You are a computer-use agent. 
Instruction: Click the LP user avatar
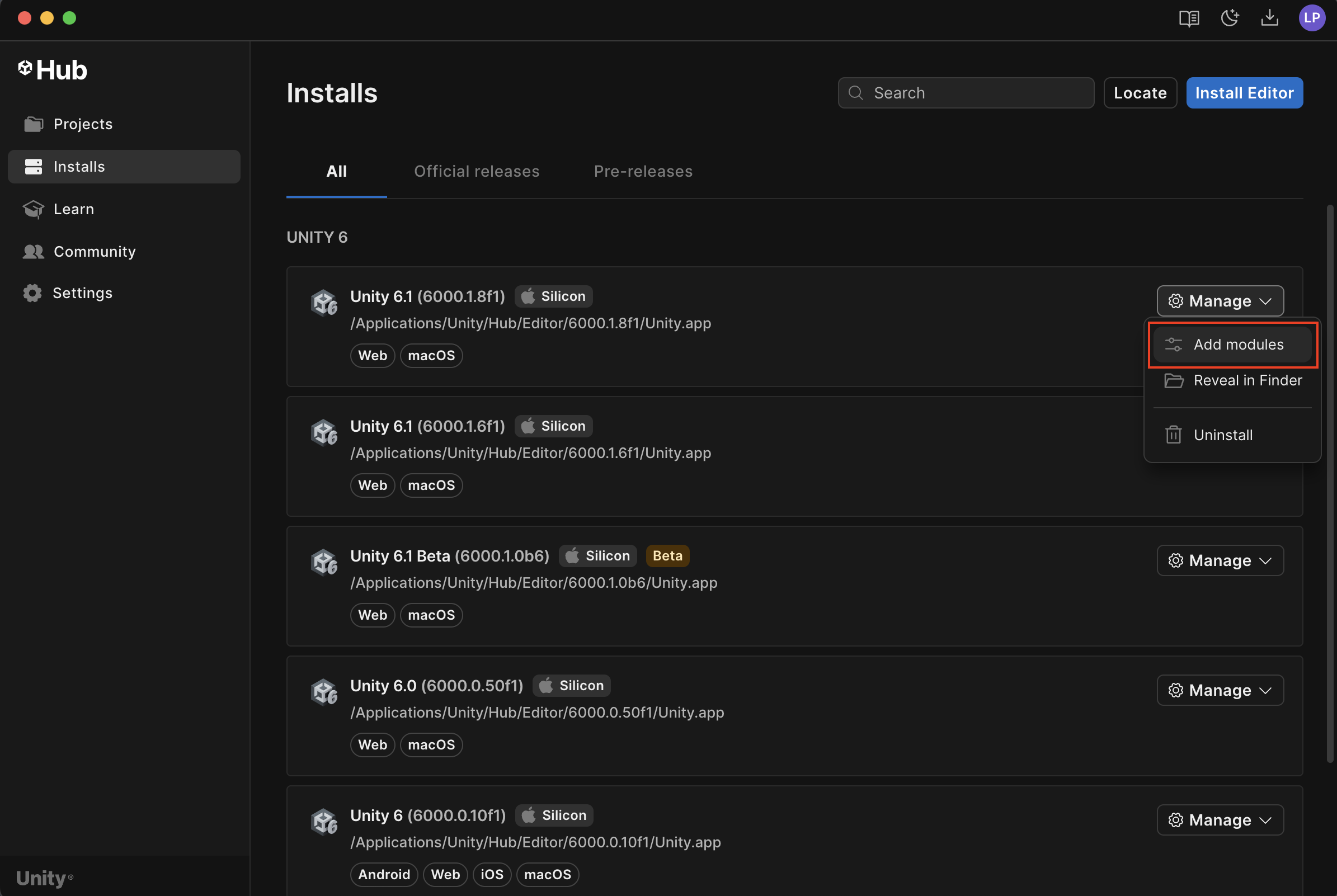(1312, 18)
